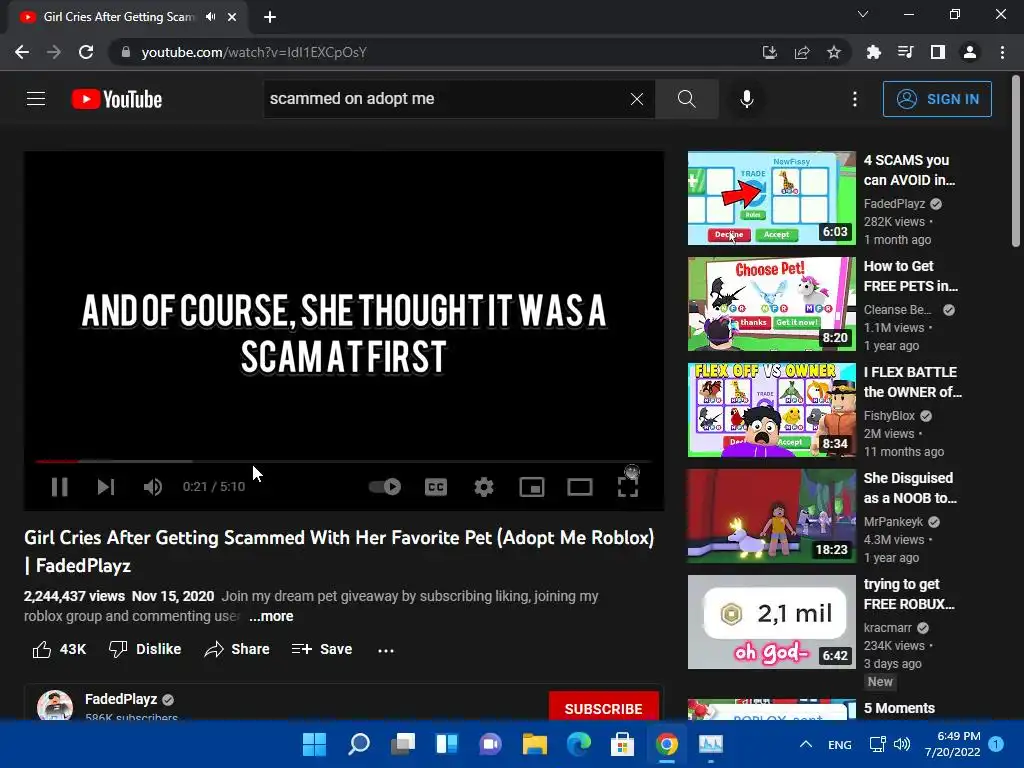Click kracmarr channel name

point(888,628)
